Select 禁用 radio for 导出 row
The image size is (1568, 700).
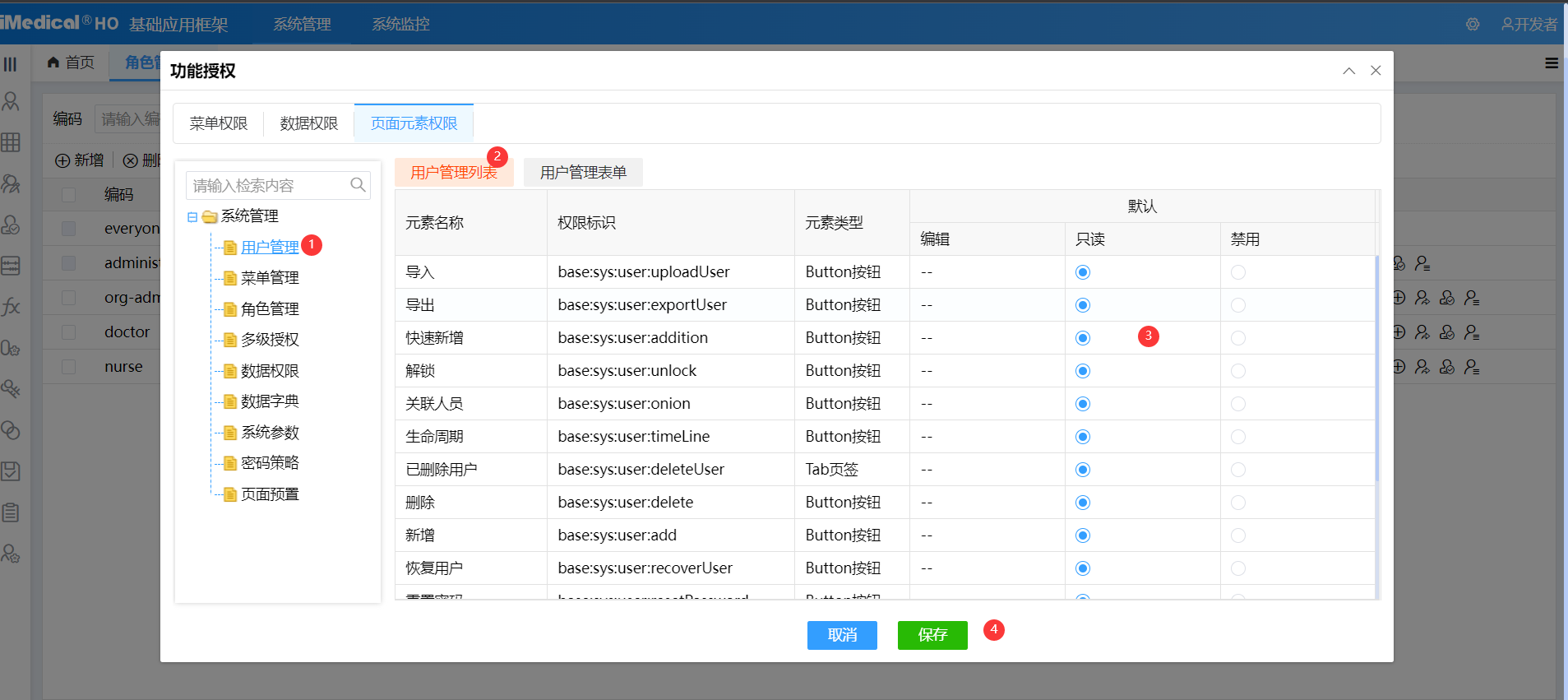1238,305
